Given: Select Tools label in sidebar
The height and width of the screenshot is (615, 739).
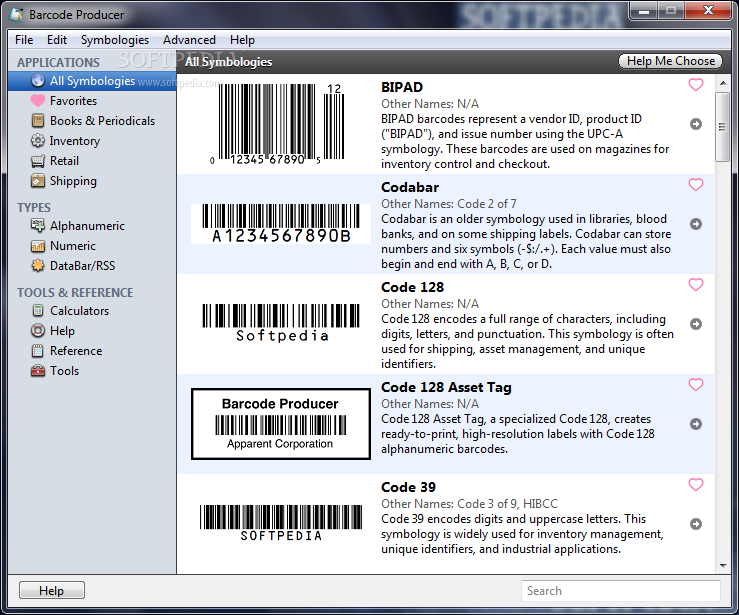Looking at the screenshot, I should (65, 371).
